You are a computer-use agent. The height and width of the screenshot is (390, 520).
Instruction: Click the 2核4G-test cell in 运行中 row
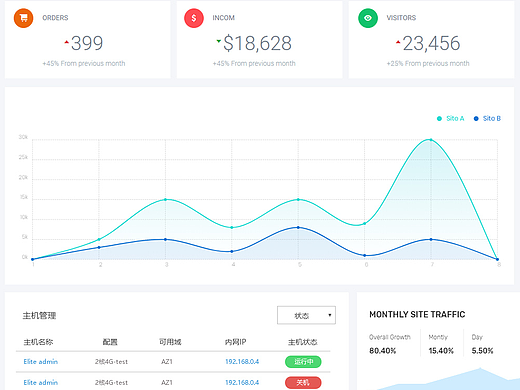111,362
